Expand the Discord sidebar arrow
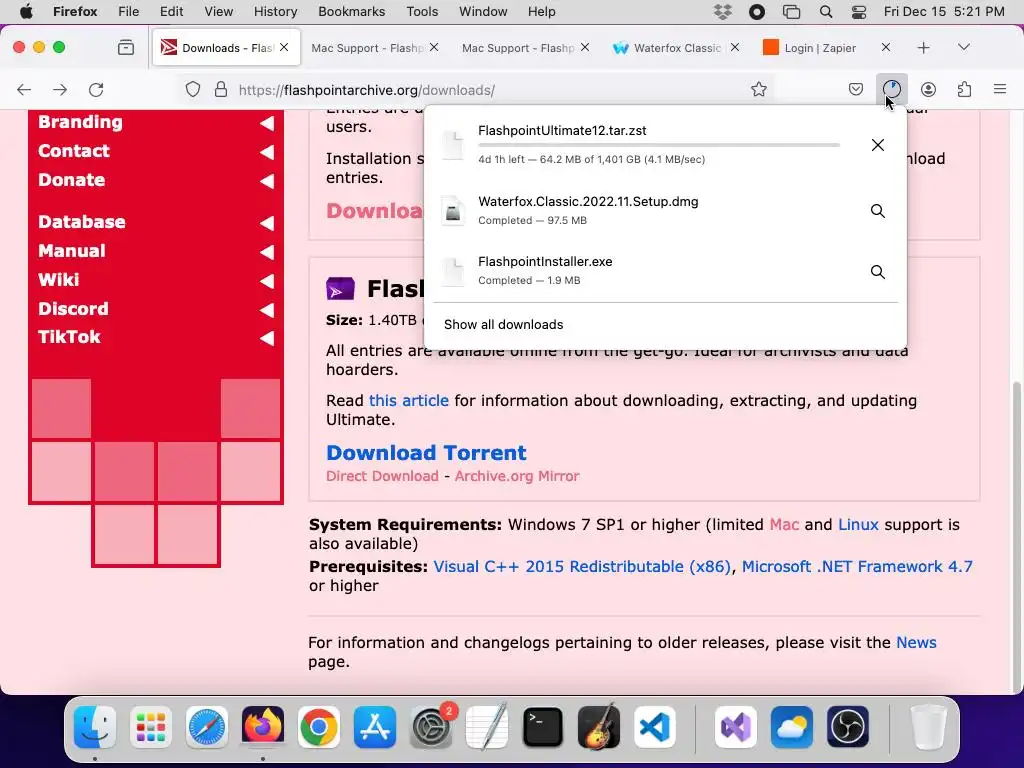Viewport: 1024px width, 768px height. point(266,310)
